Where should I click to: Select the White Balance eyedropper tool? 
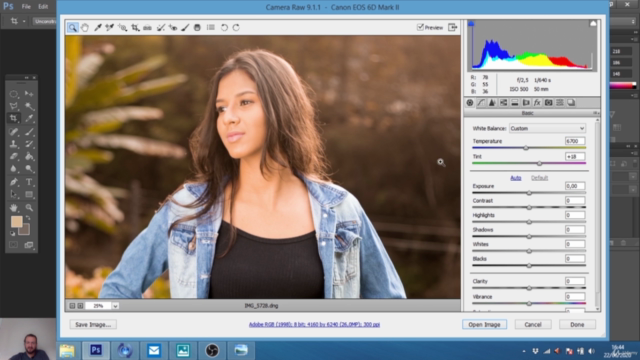(98, 27)
